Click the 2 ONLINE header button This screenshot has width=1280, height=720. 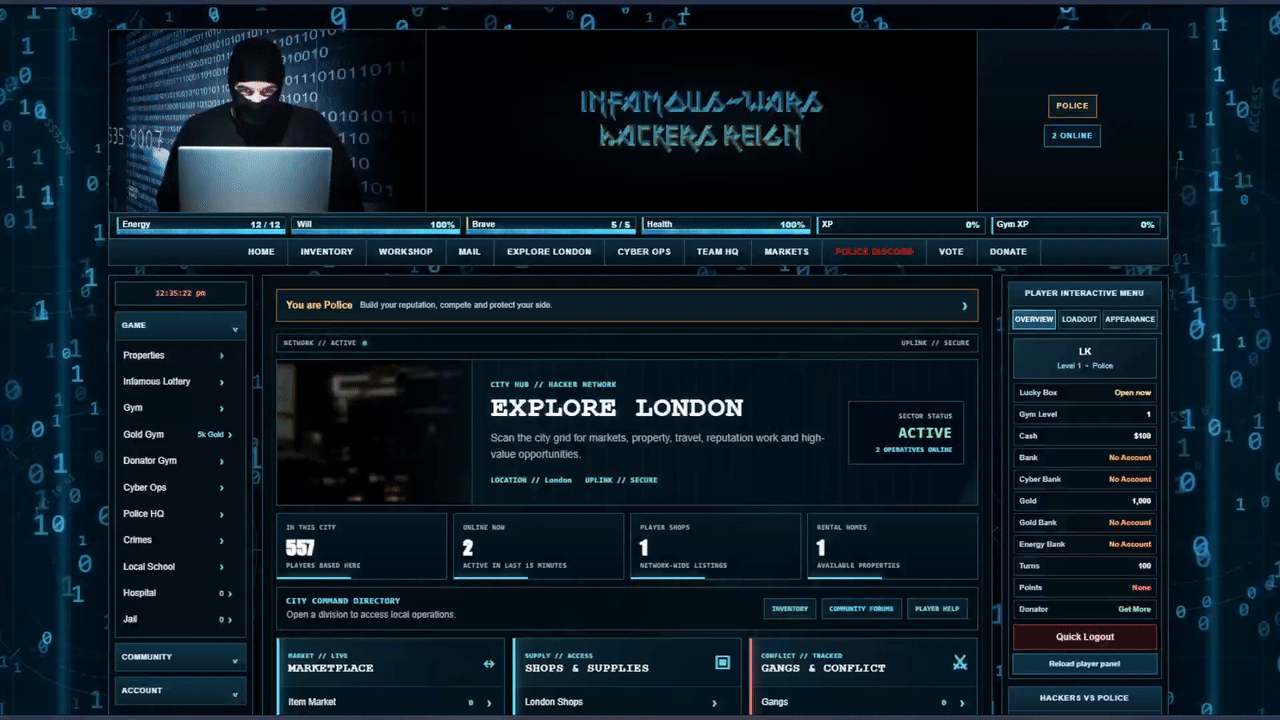tap(1072, 135)
